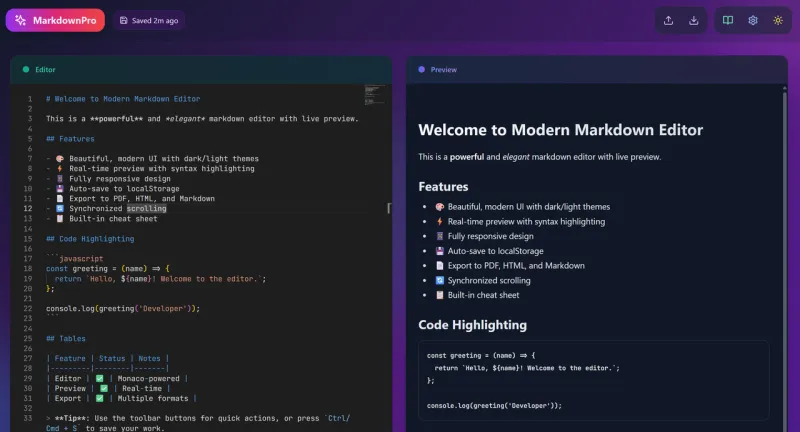Click the '**Tip**' blockquote line in the editor
This screenshot has height=432, width=800.
pyautogui.click(x=198, y=423)
